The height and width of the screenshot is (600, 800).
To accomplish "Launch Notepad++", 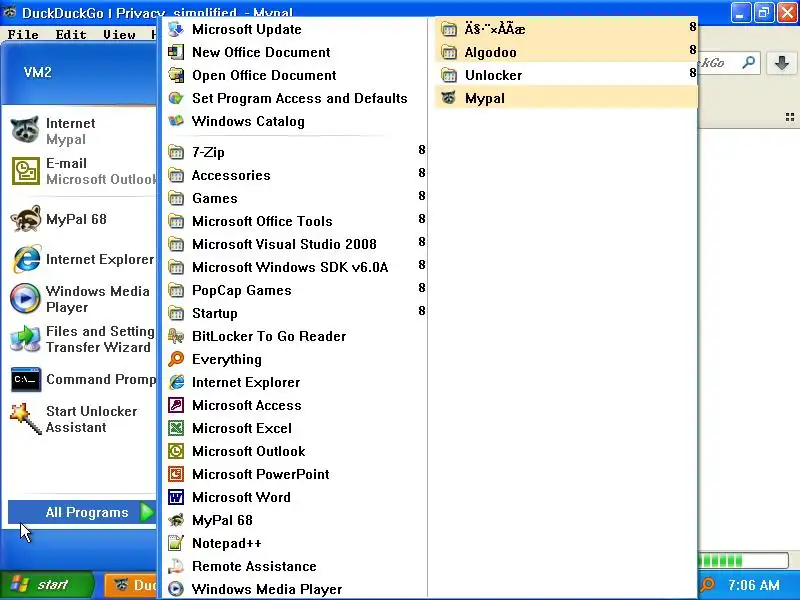I will click(x=293, y=543).
